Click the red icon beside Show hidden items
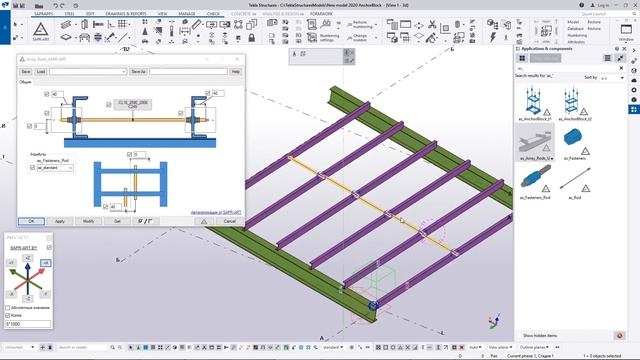 tap(619, 336)
